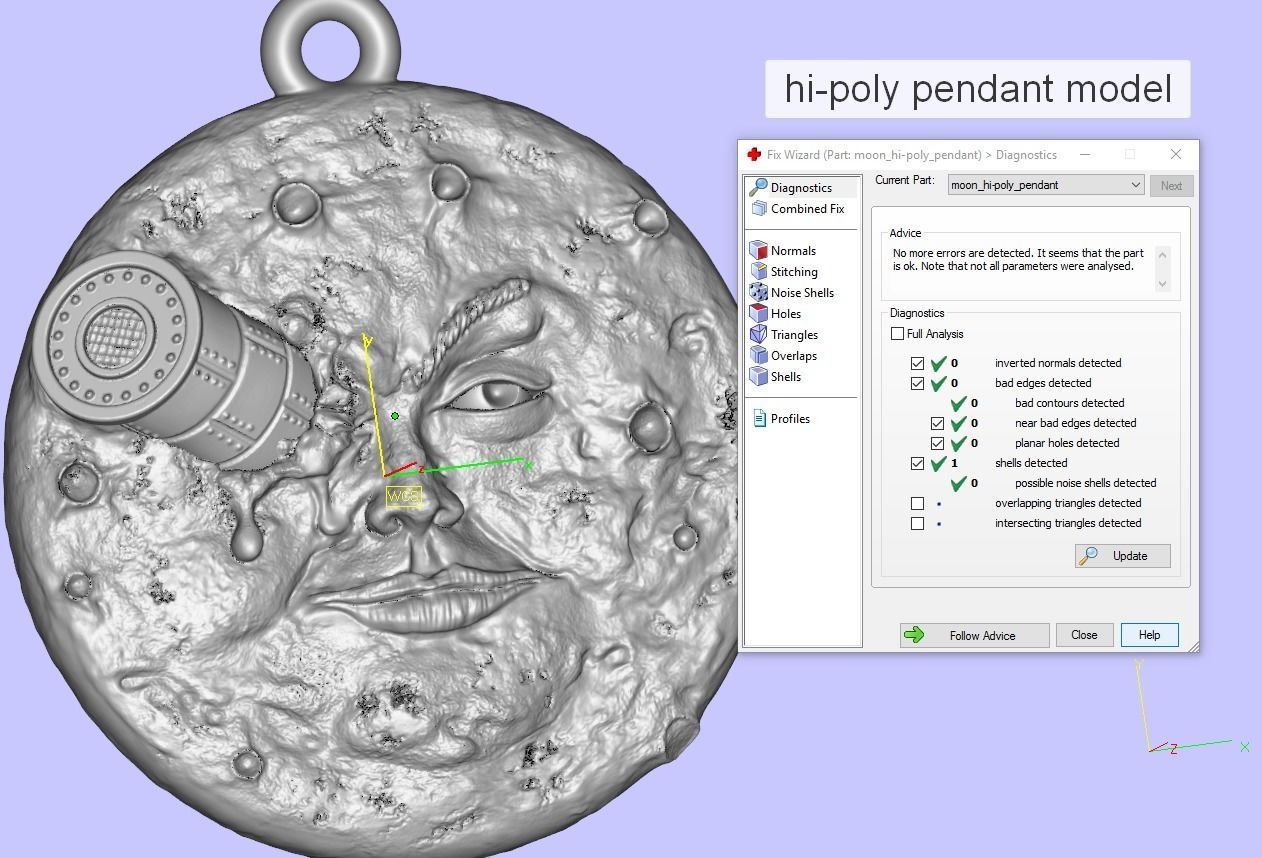Open the Overlaps fix icon
This screenshot has width=1262, height=858.
coord(759,355)
